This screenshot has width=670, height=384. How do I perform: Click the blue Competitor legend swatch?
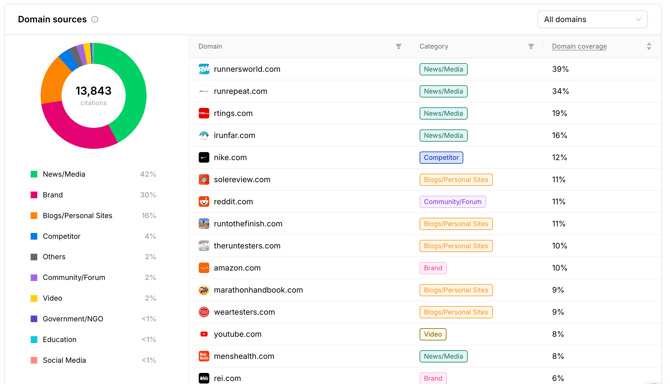[x=34, y=236]
